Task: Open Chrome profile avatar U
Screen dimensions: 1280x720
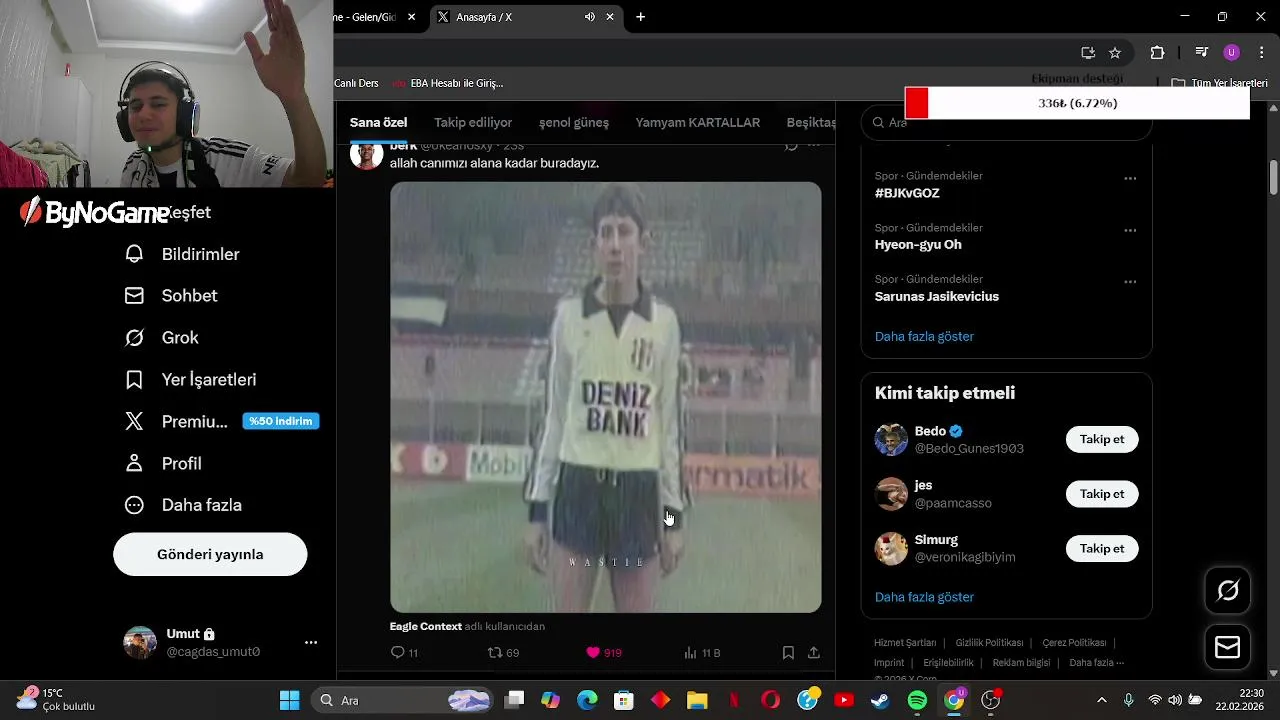Action: pos(1231,52)
